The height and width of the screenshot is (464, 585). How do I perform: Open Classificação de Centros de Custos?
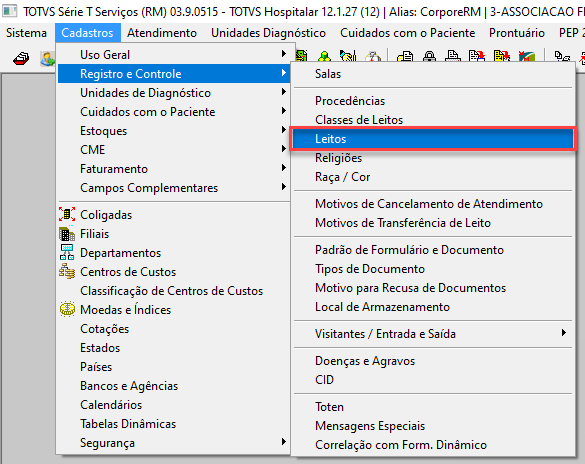[x=173, y=291]
